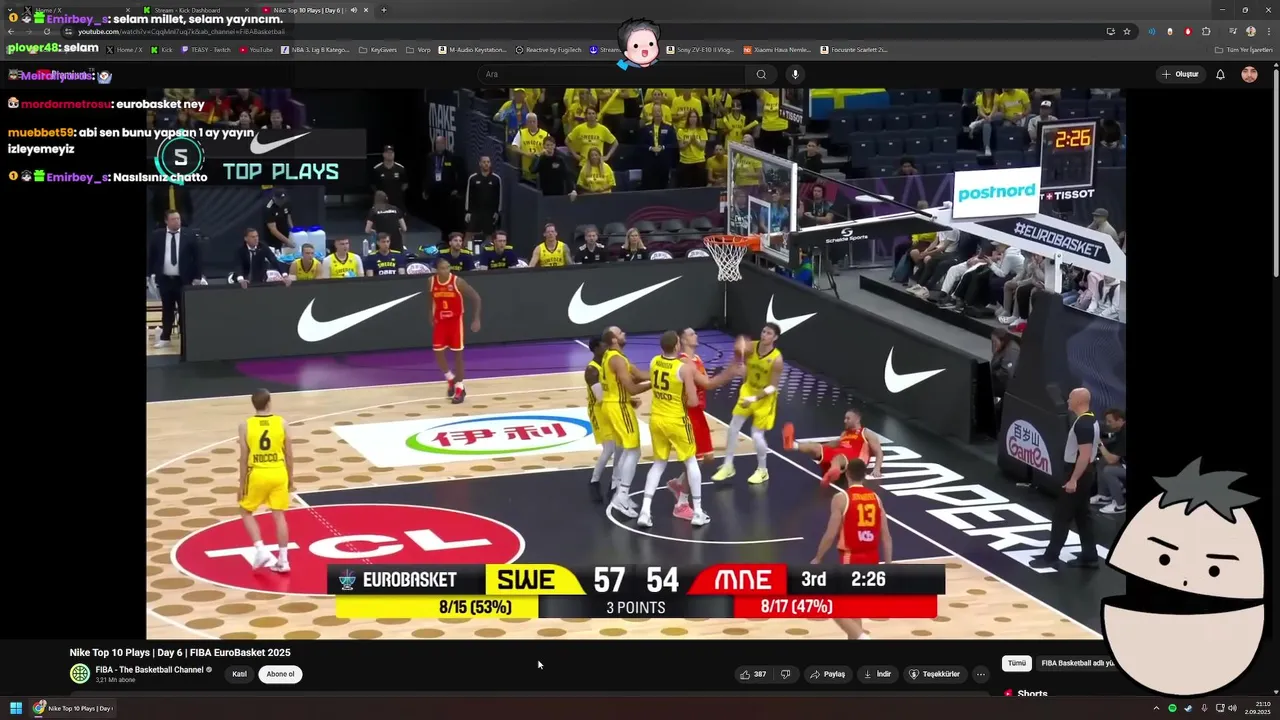Click the Abone ol subscribe button

point(280,674)
